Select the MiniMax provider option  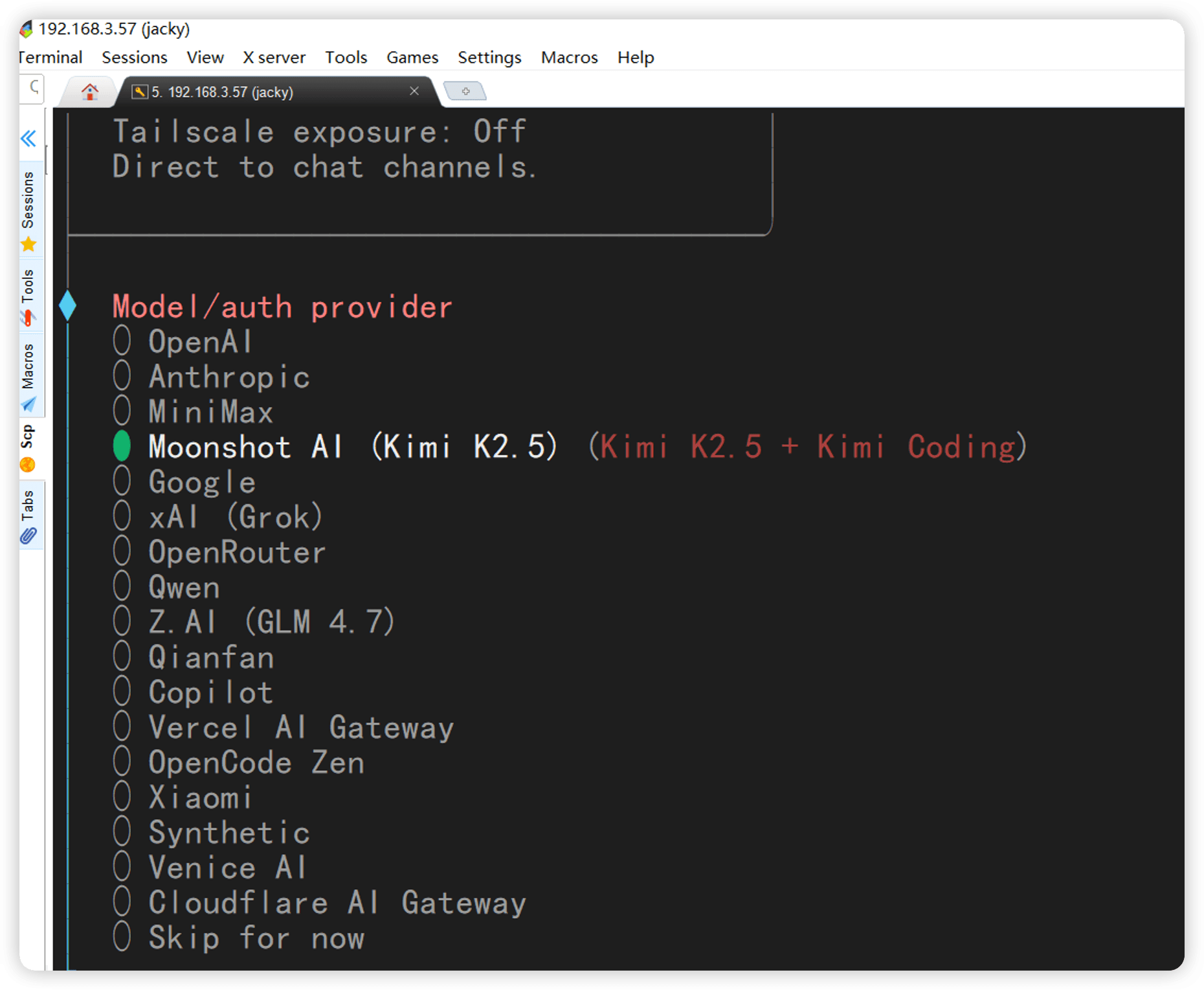(193, 412)
